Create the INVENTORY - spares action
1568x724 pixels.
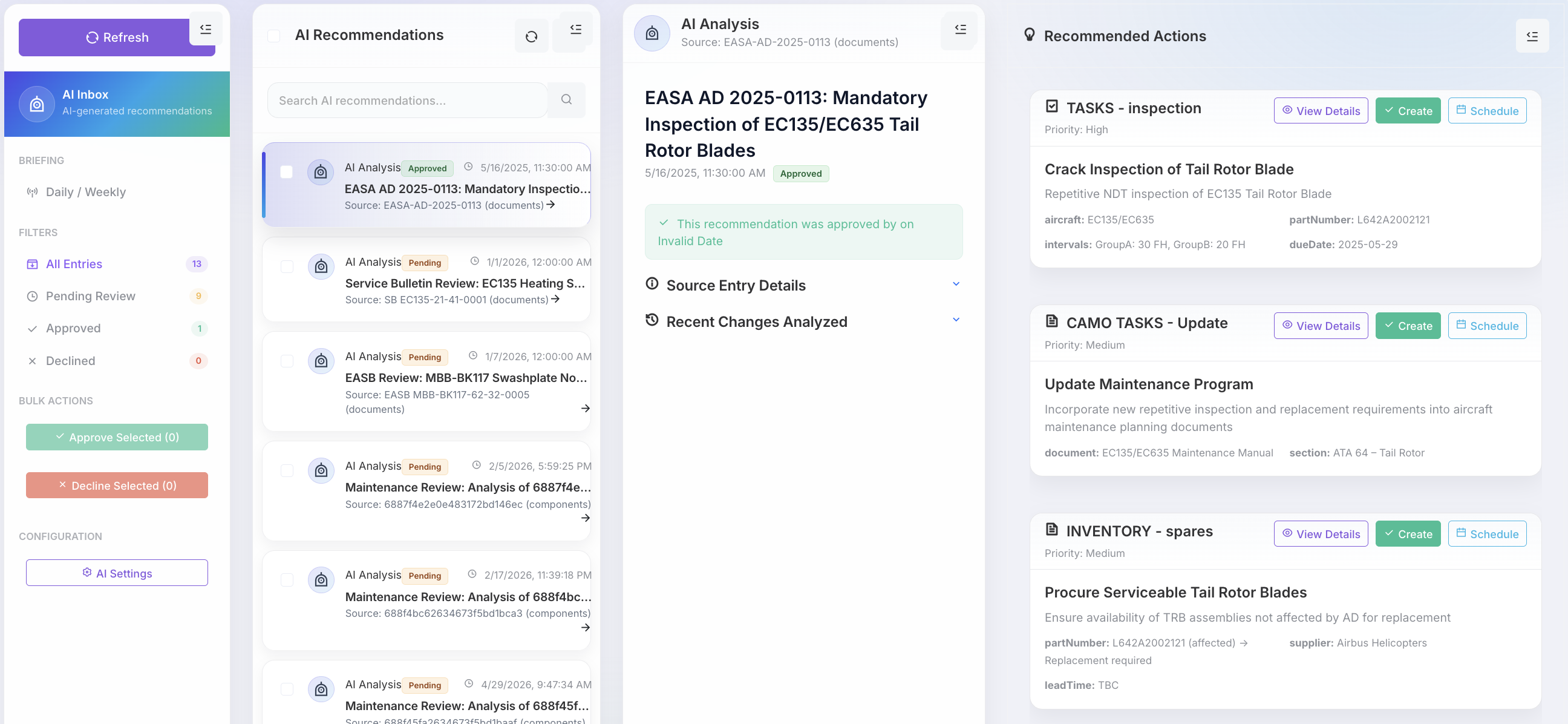(x=1408, y=534)
